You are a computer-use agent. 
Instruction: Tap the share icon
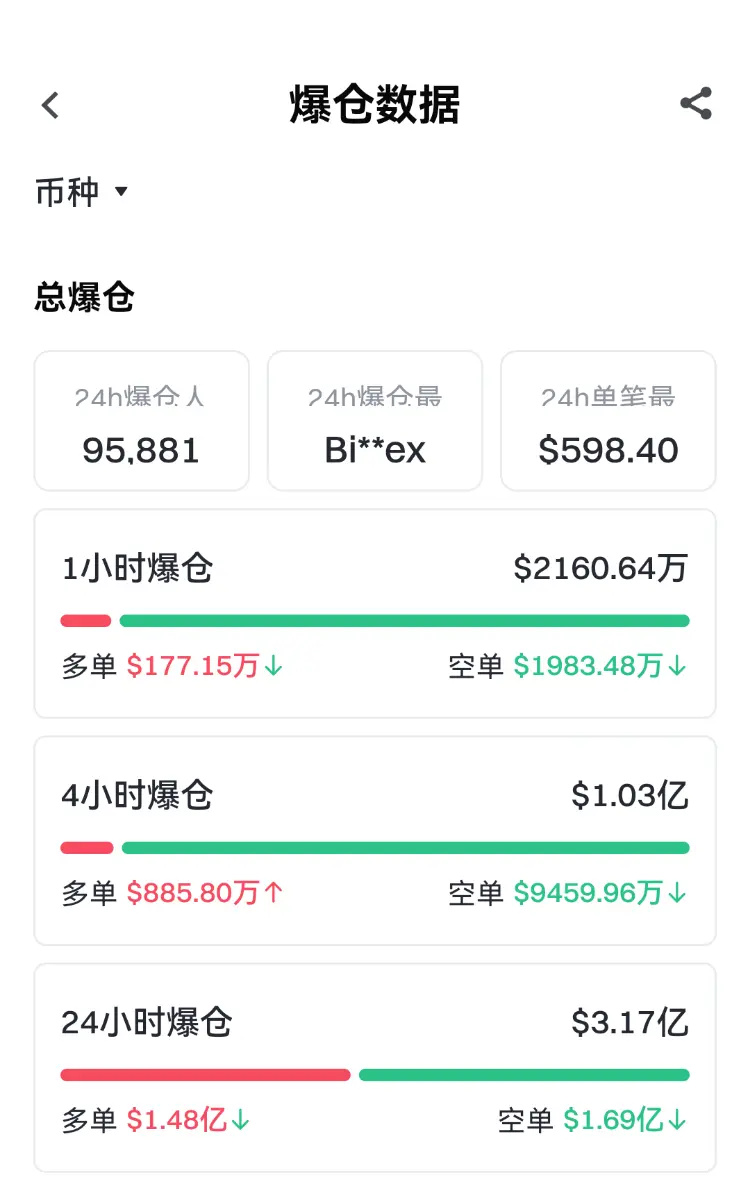coord(695,104)
